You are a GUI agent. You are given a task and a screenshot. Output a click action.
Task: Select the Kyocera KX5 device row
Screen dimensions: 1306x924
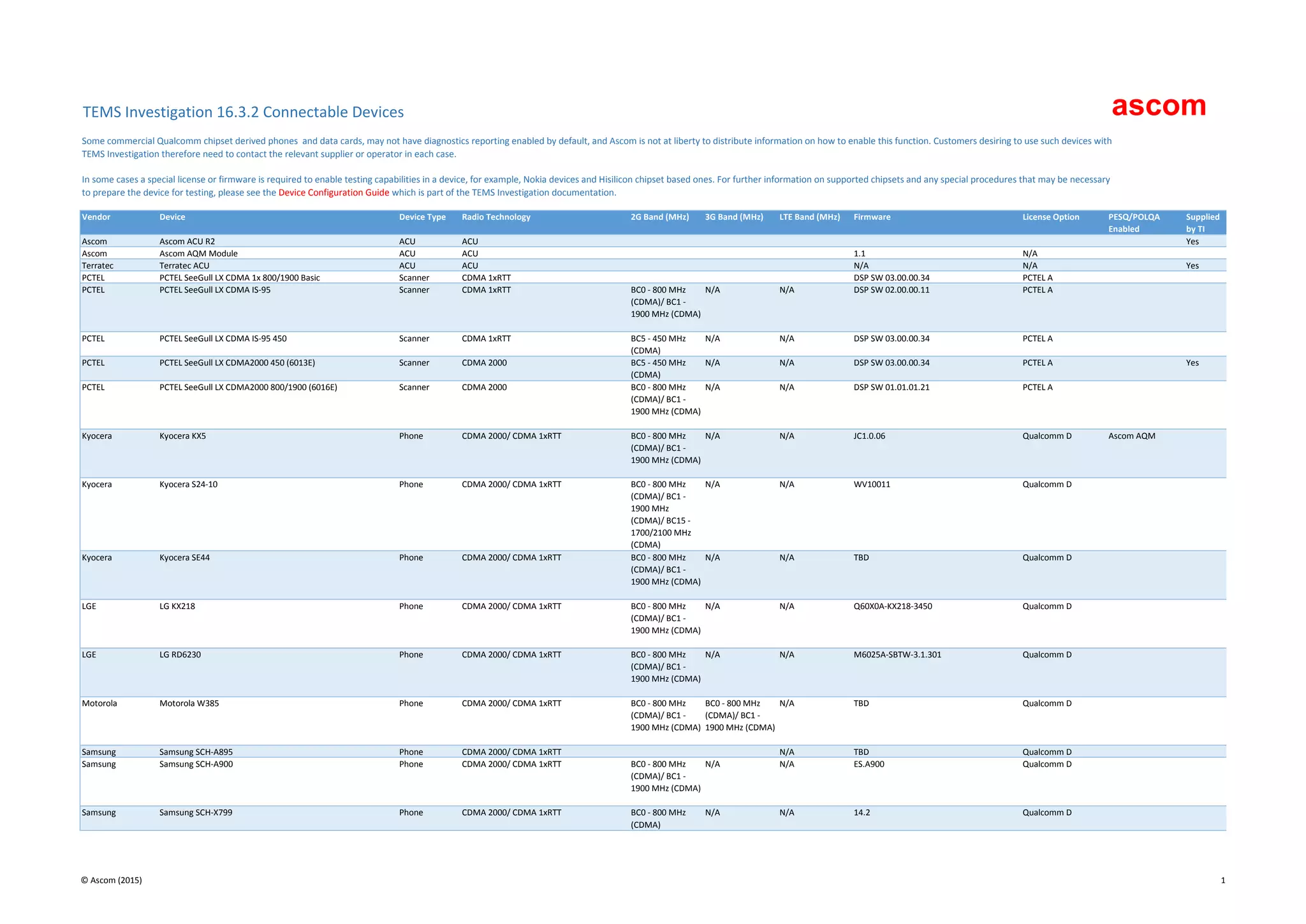[182, 436]
